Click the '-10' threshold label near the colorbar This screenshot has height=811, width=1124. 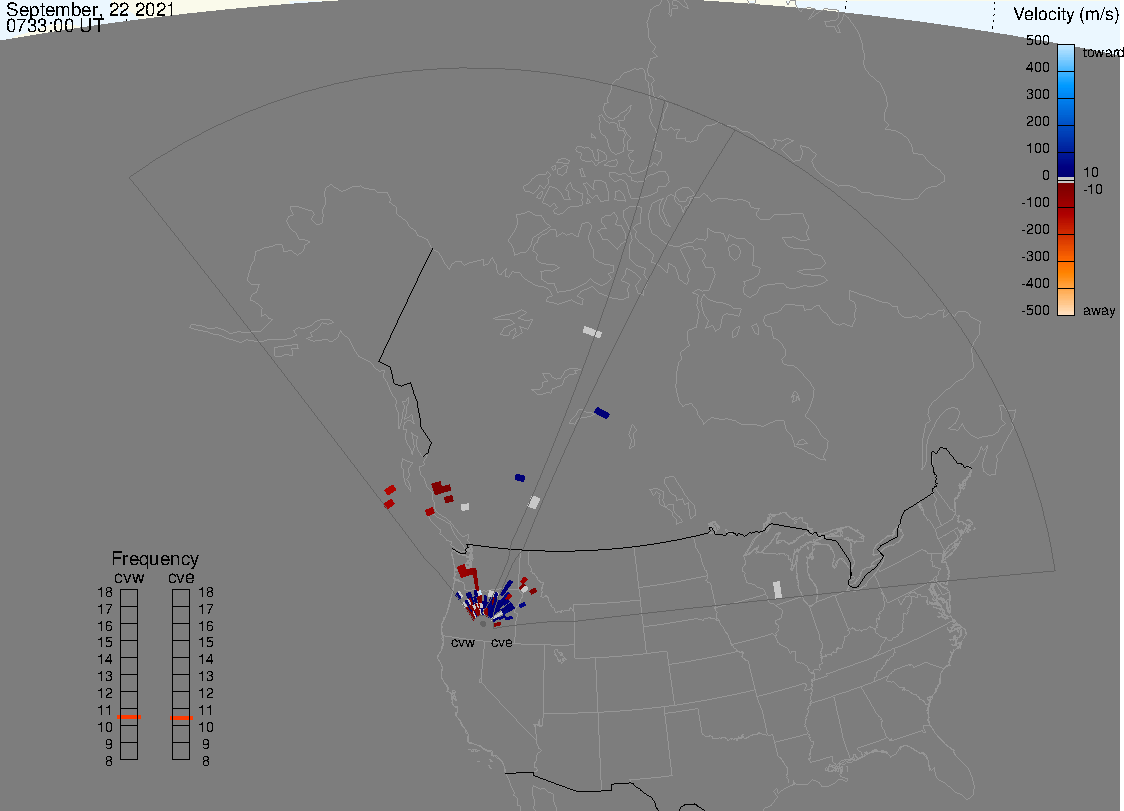click(1092, 189)
